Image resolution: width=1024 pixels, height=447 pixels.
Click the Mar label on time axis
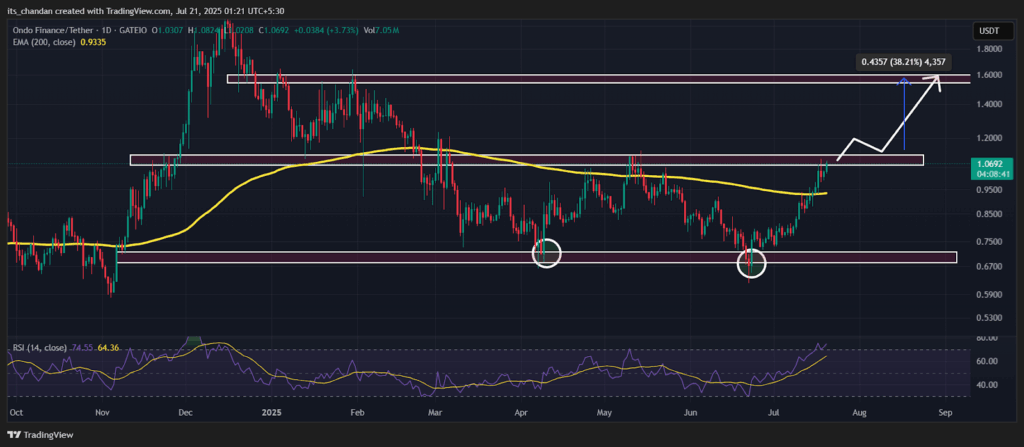(x=436, y=413)
